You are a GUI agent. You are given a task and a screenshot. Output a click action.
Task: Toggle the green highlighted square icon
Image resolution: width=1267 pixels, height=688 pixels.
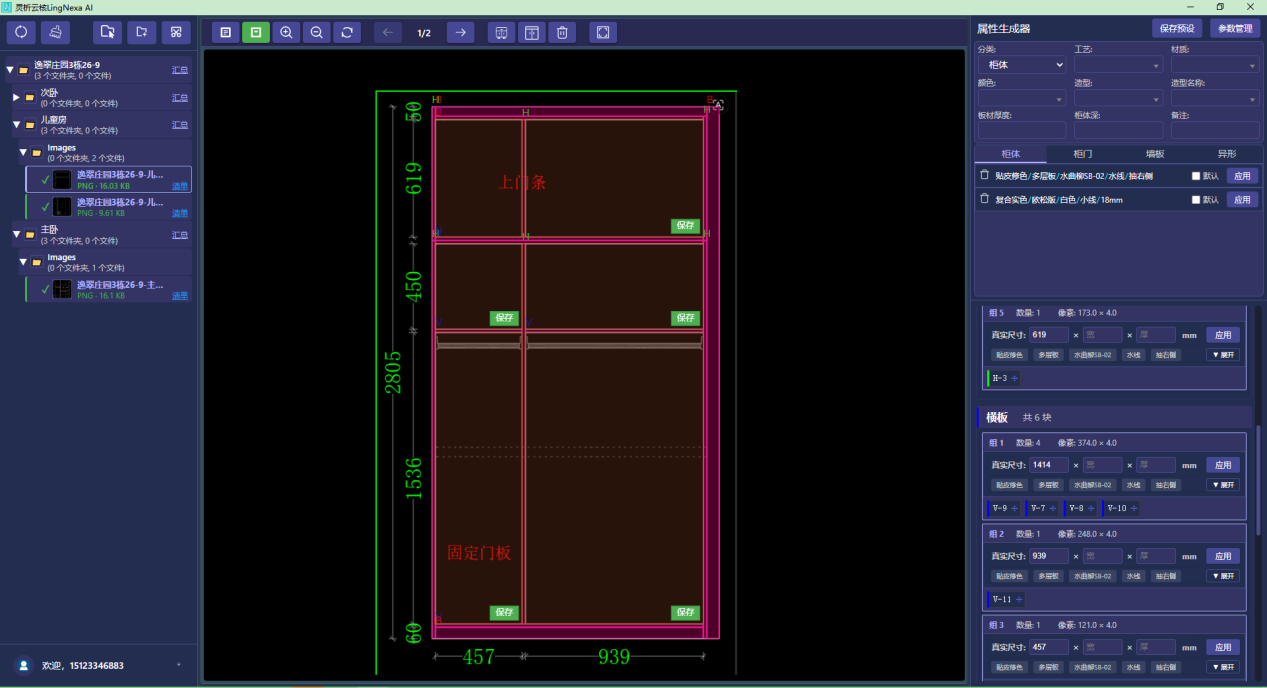pos(256,33)
